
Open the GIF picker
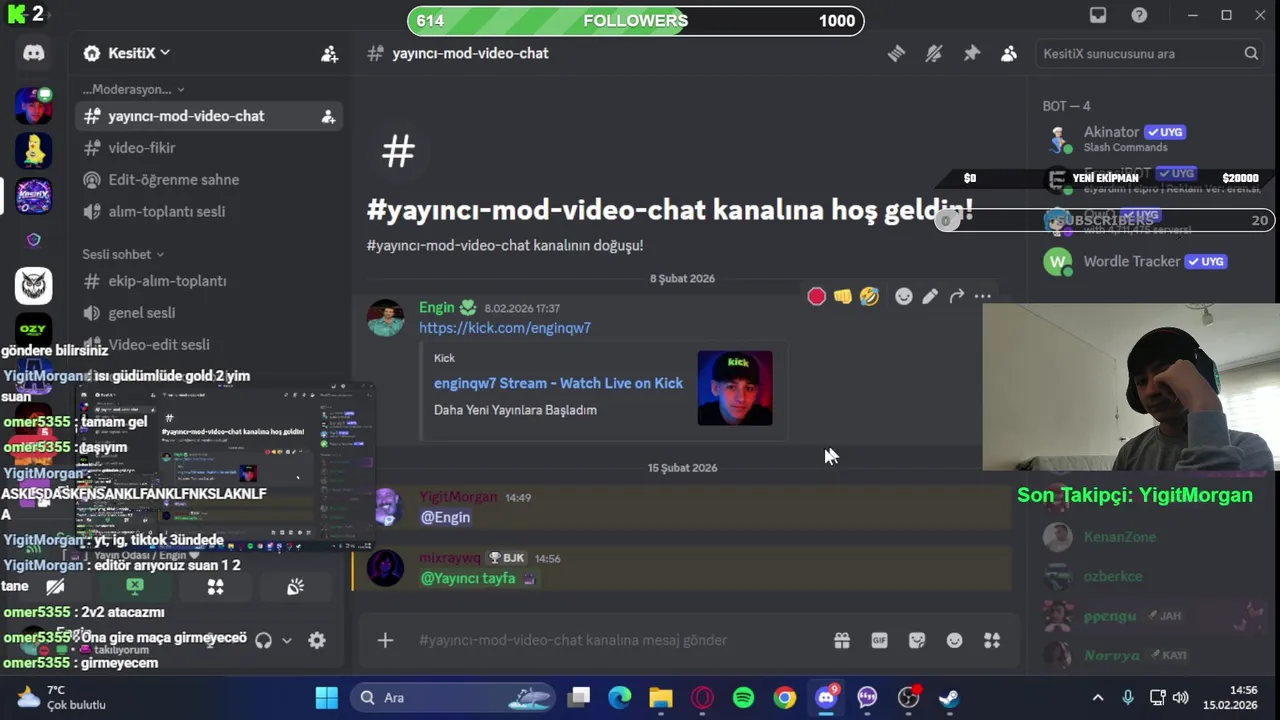[x=879, y=640]
